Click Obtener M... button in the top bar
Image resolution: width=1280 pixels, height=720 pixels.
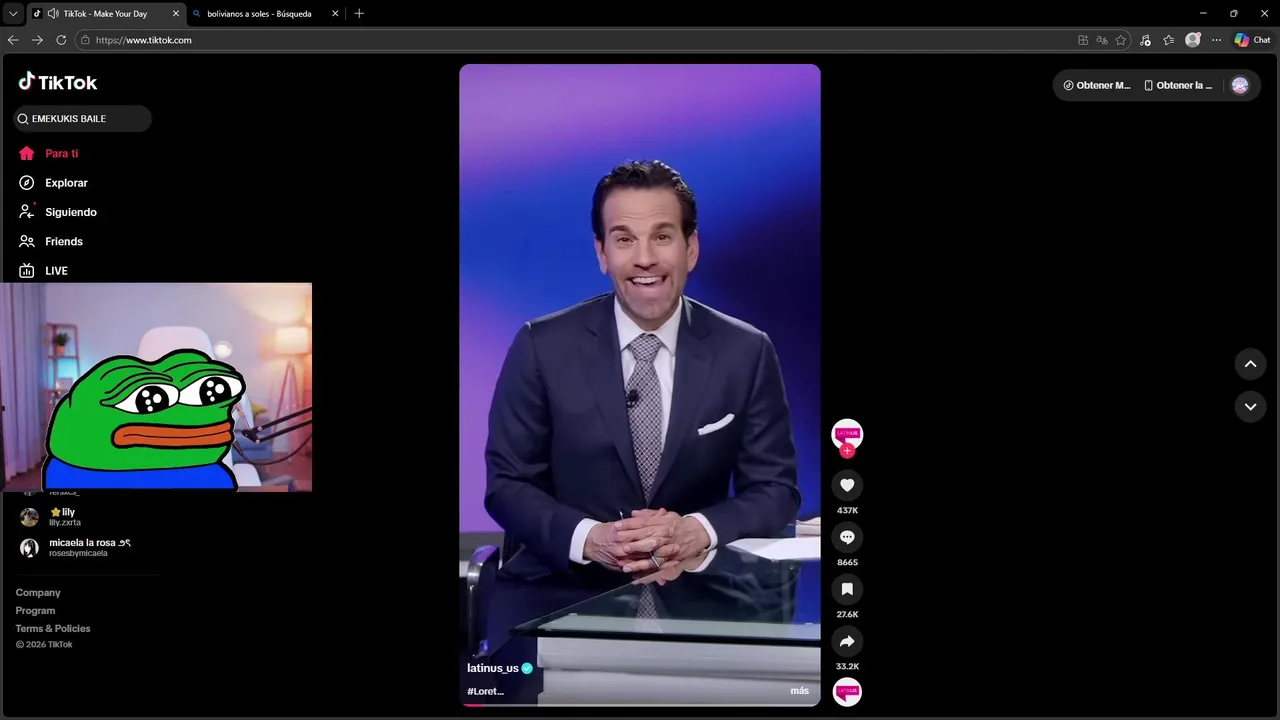click(x=1097, y=85)
